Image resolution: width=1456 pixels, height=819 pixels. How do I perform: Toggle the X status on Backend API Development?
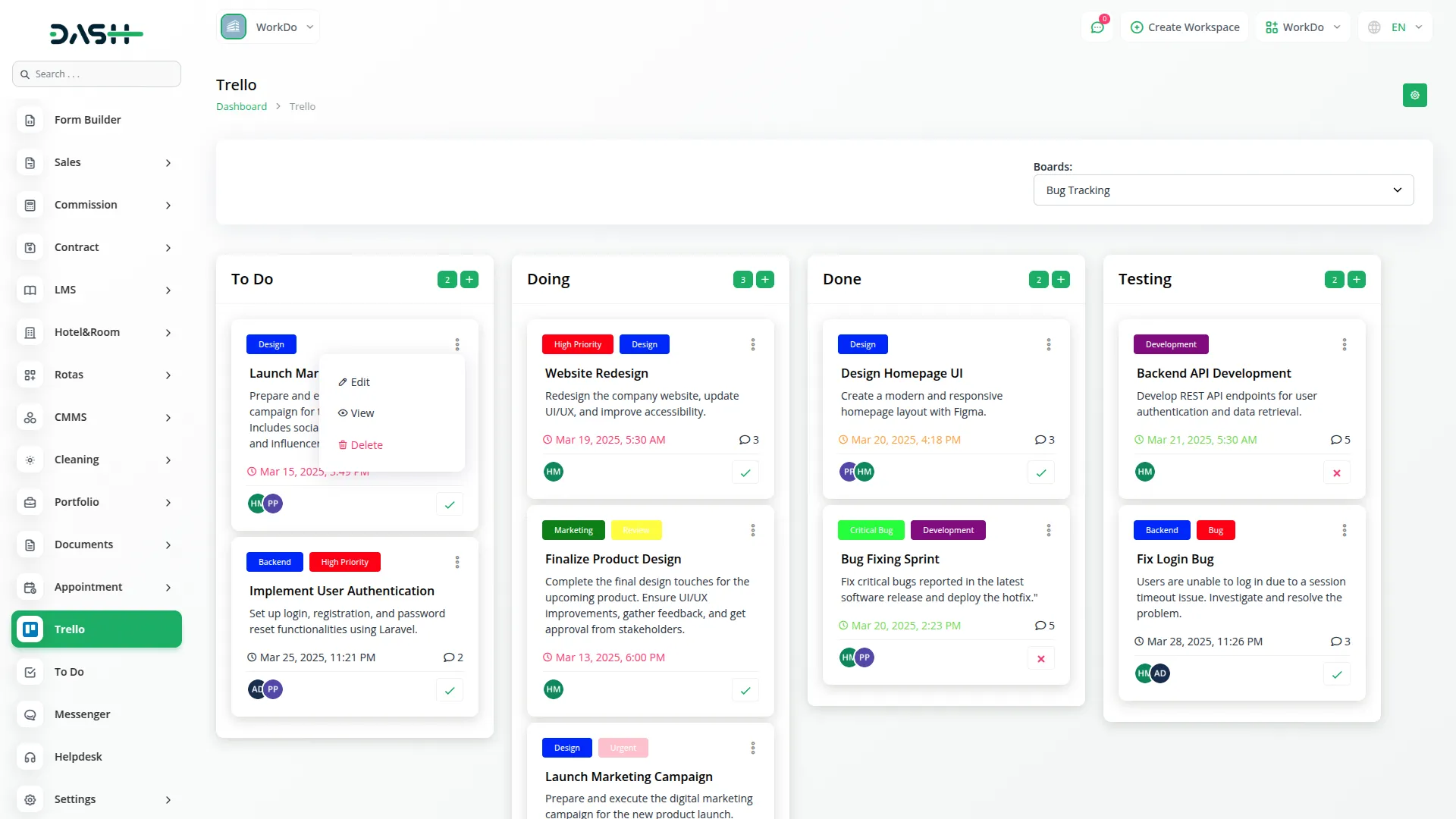pos(1336,472)
